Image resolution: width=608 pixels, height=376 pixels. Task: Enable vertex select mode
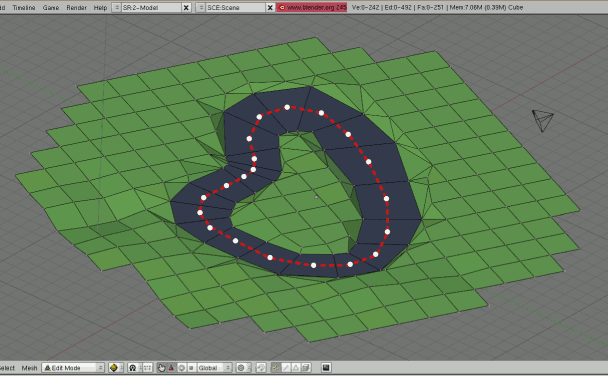click(276, 367)
